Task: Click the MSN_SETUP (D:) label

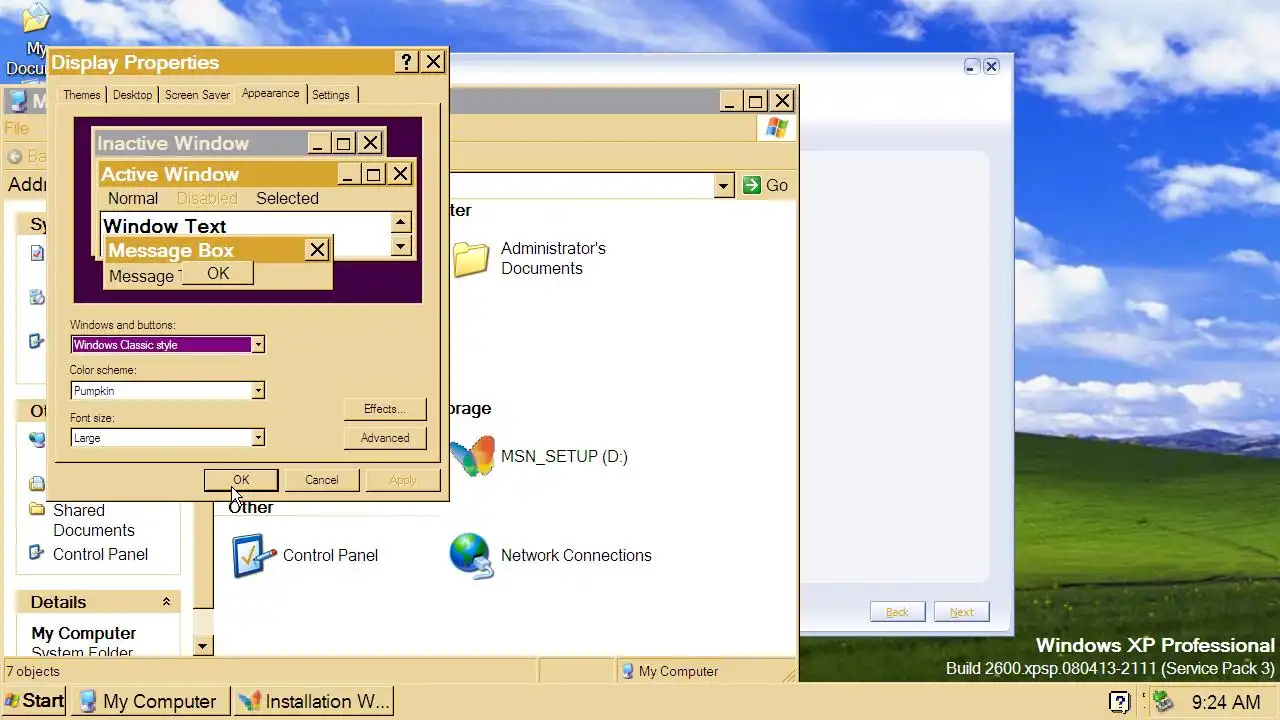Action: (x=564, y=456)
